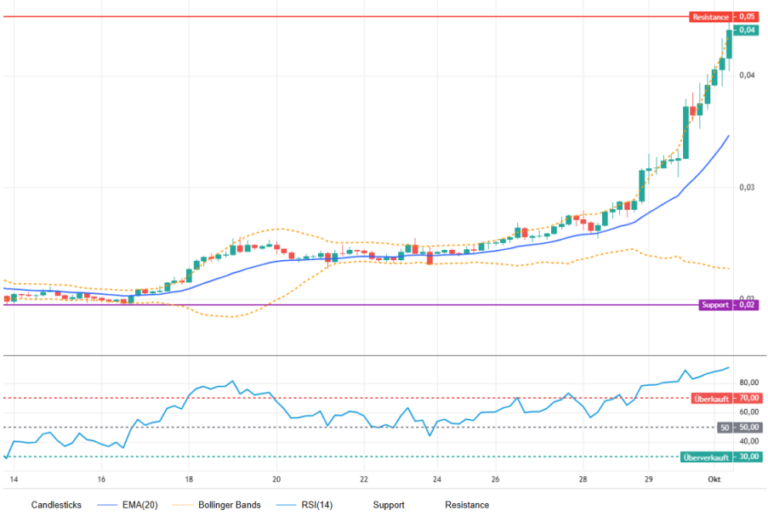The image size is (768, 527).
Task: Select the red Resistance line tag
Action: coord(711,17)
